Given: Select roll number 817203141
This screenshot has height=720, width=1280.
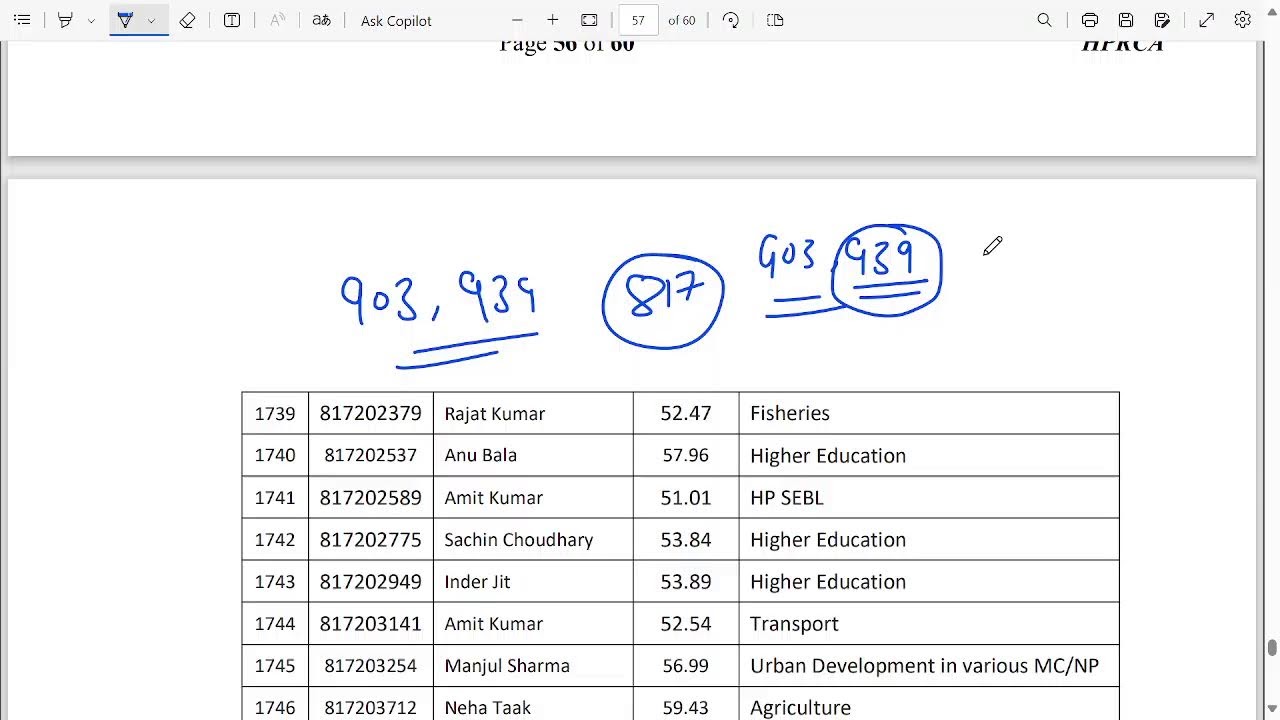Looking at the screenshot, I should point(370,623).
